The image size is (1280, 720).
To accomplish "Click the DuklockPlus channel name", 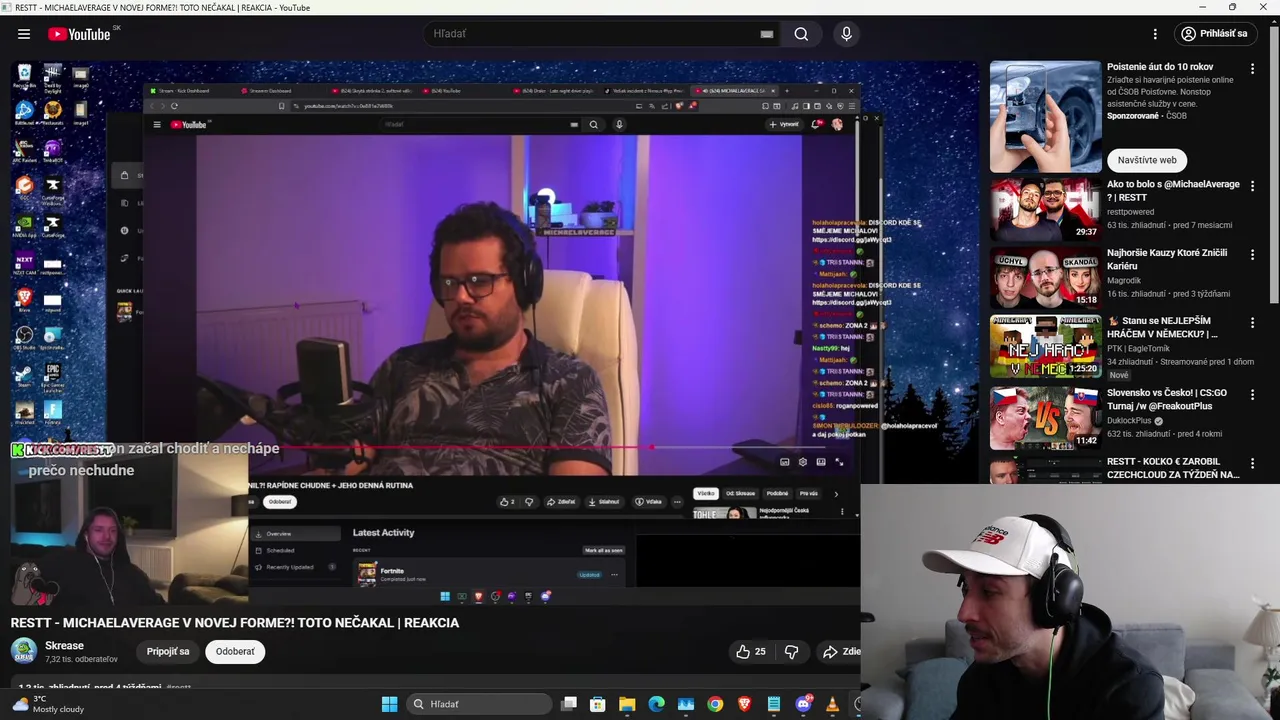I will (x=1129, y=421).
